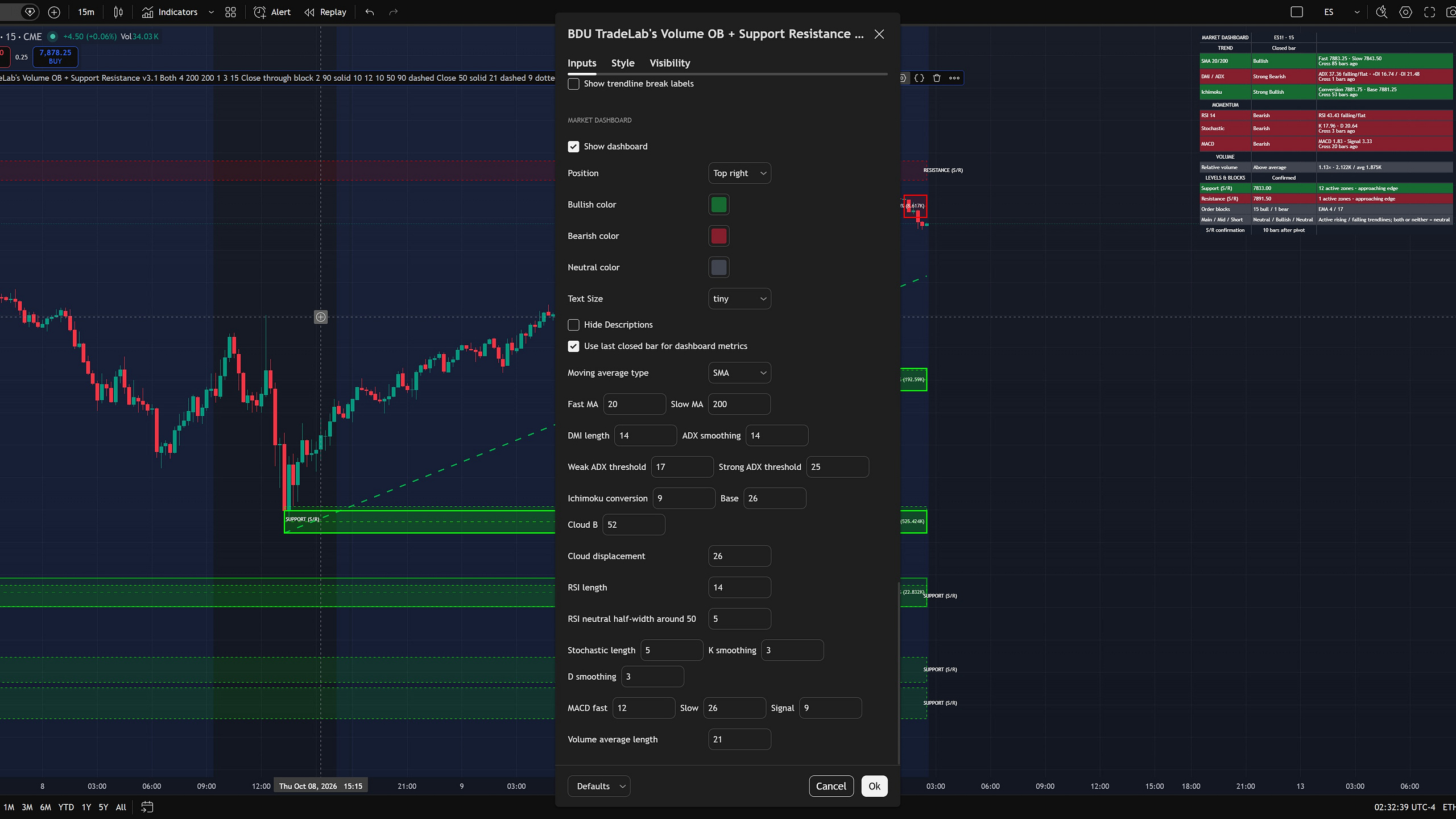1456x819 pixels.
Task: Click the add symbol plus icon
Action: (x=54, y=12)
